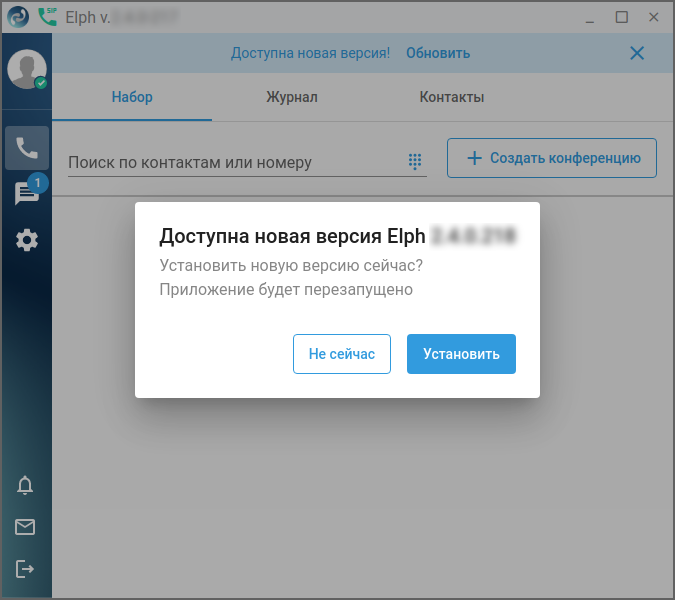Open the settings gear in sidebar
The image size is (675, 600).
[27, 240]
